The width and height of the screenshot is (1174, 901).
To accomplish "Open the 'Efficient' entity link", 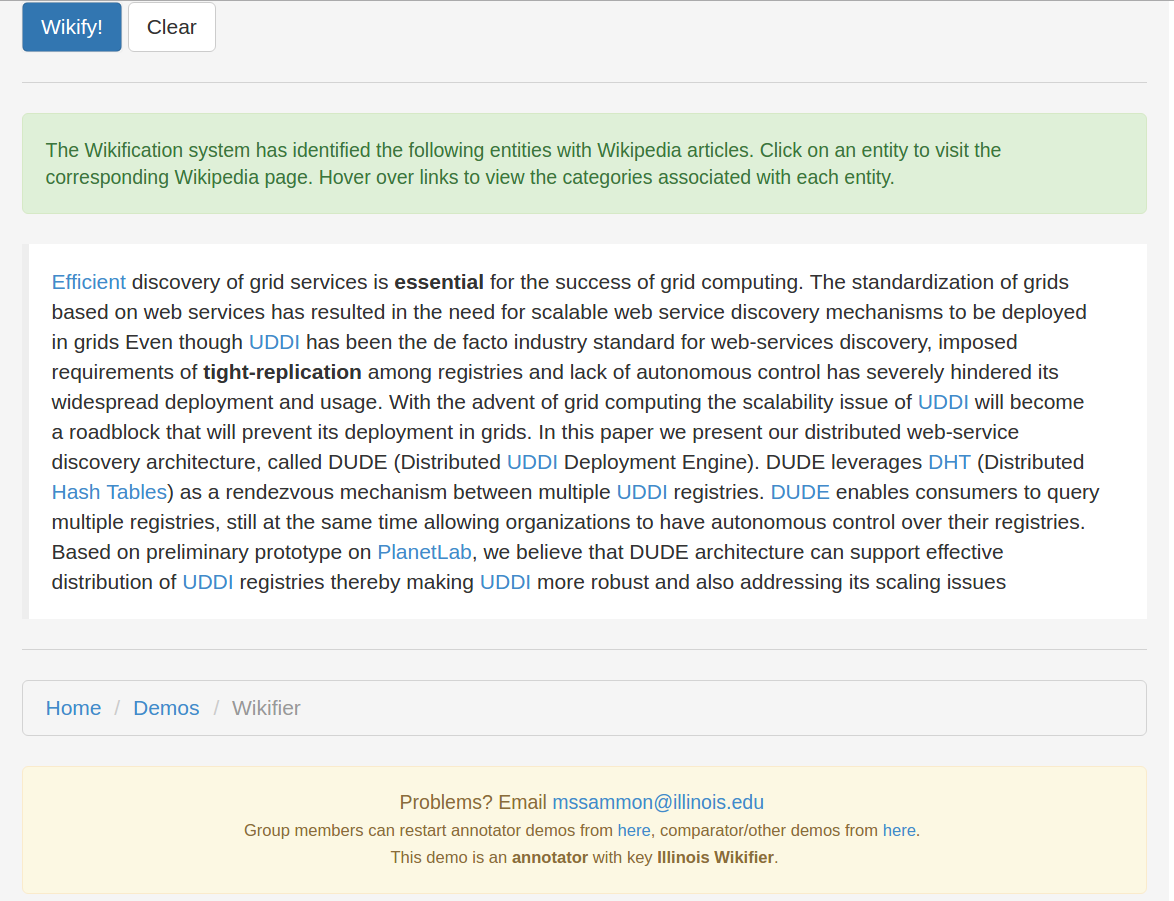I will point(89,282).
